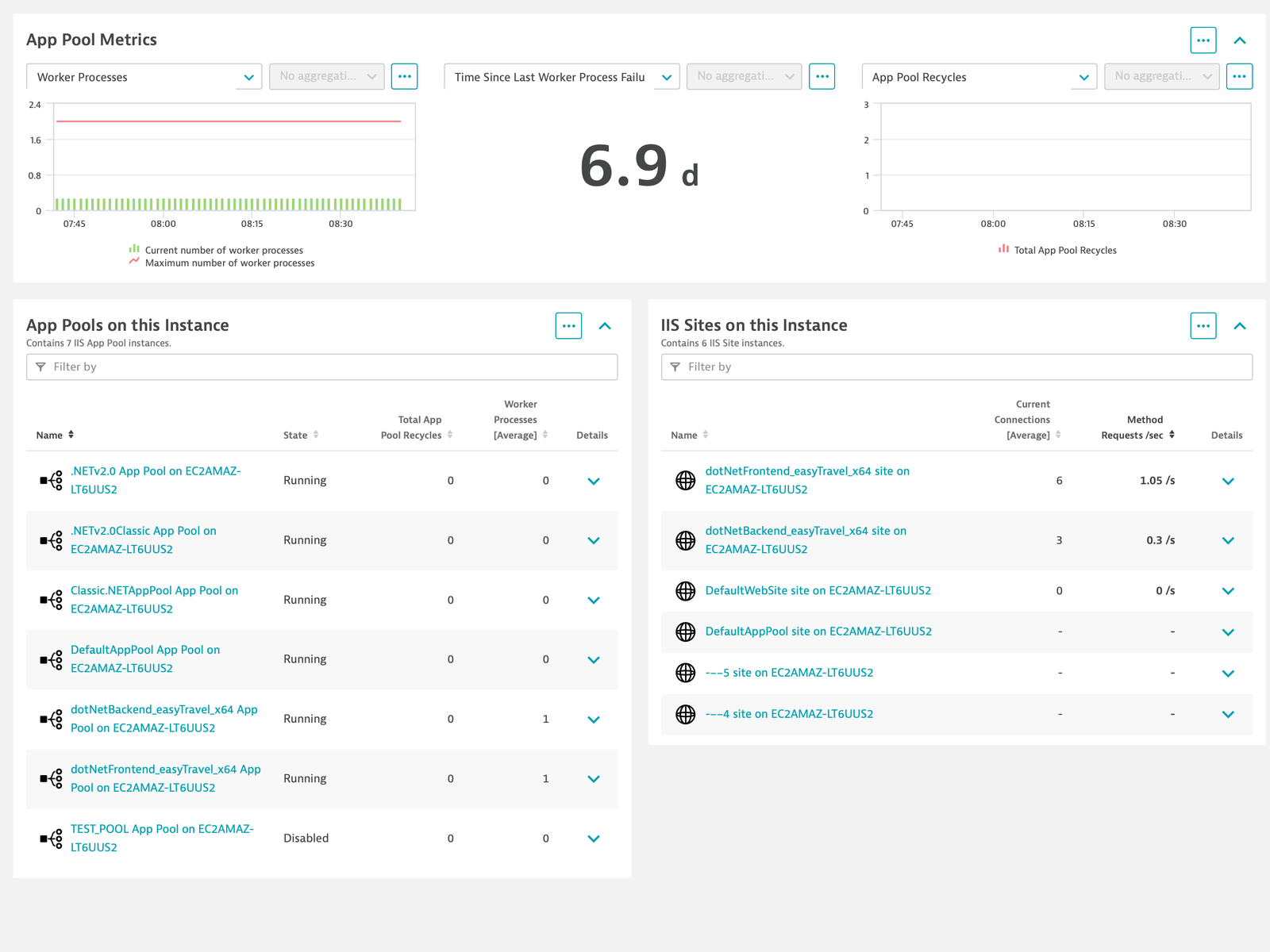
Task: Toggle the Maximum number of worker processes legend
Action: (x=221, y=263)
